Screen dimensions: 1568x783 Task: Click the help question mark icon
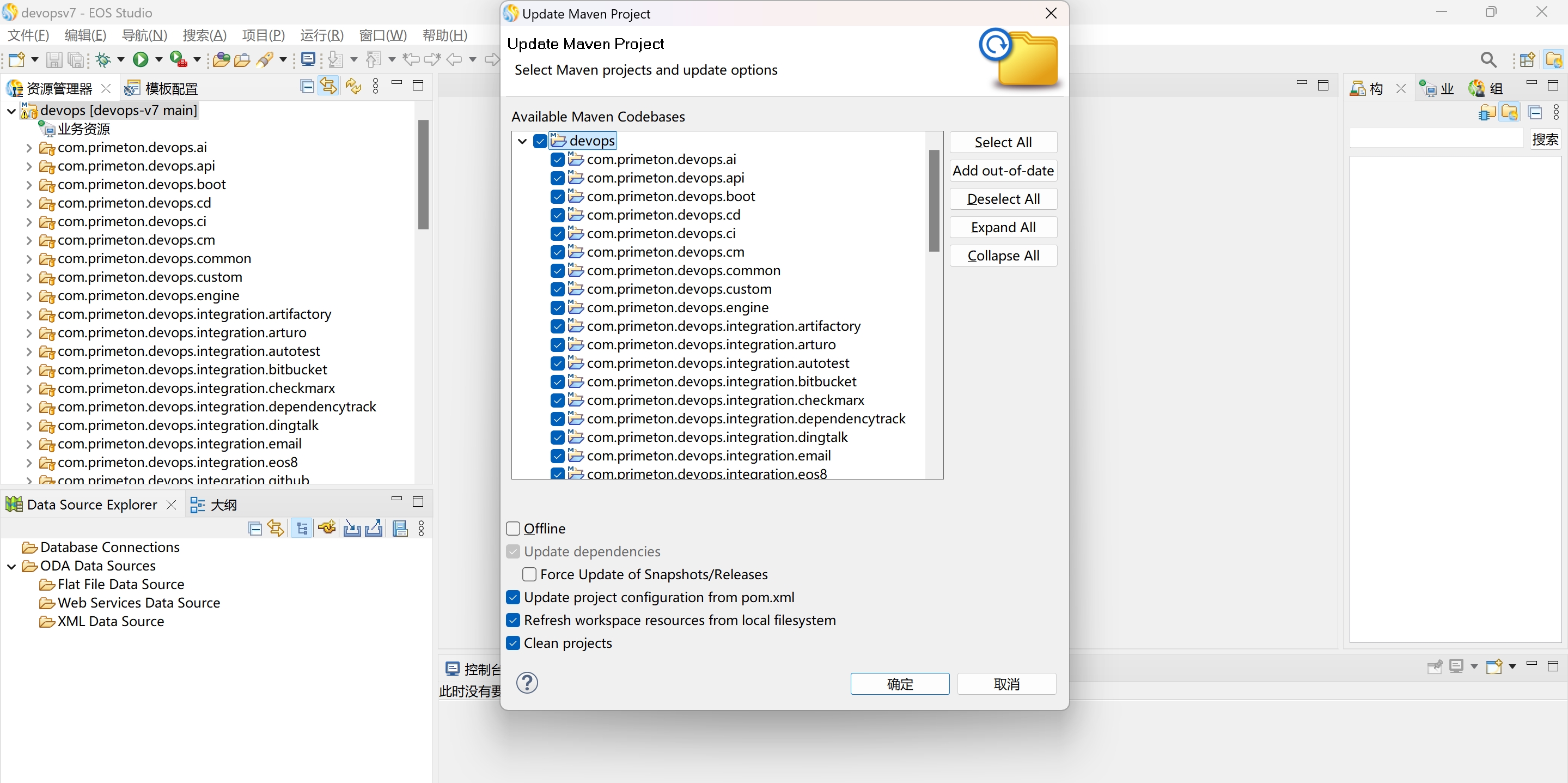[527, 683]
